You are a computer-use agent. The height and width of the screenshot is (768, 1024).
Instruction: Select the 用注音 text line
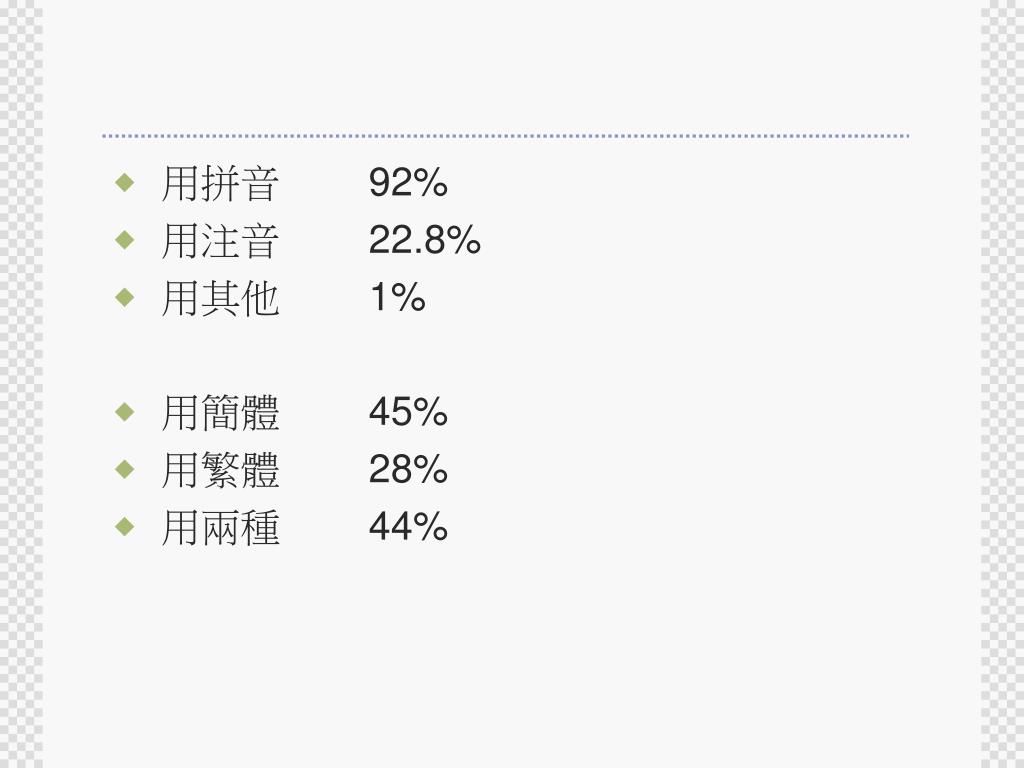[x=220, y=241]
